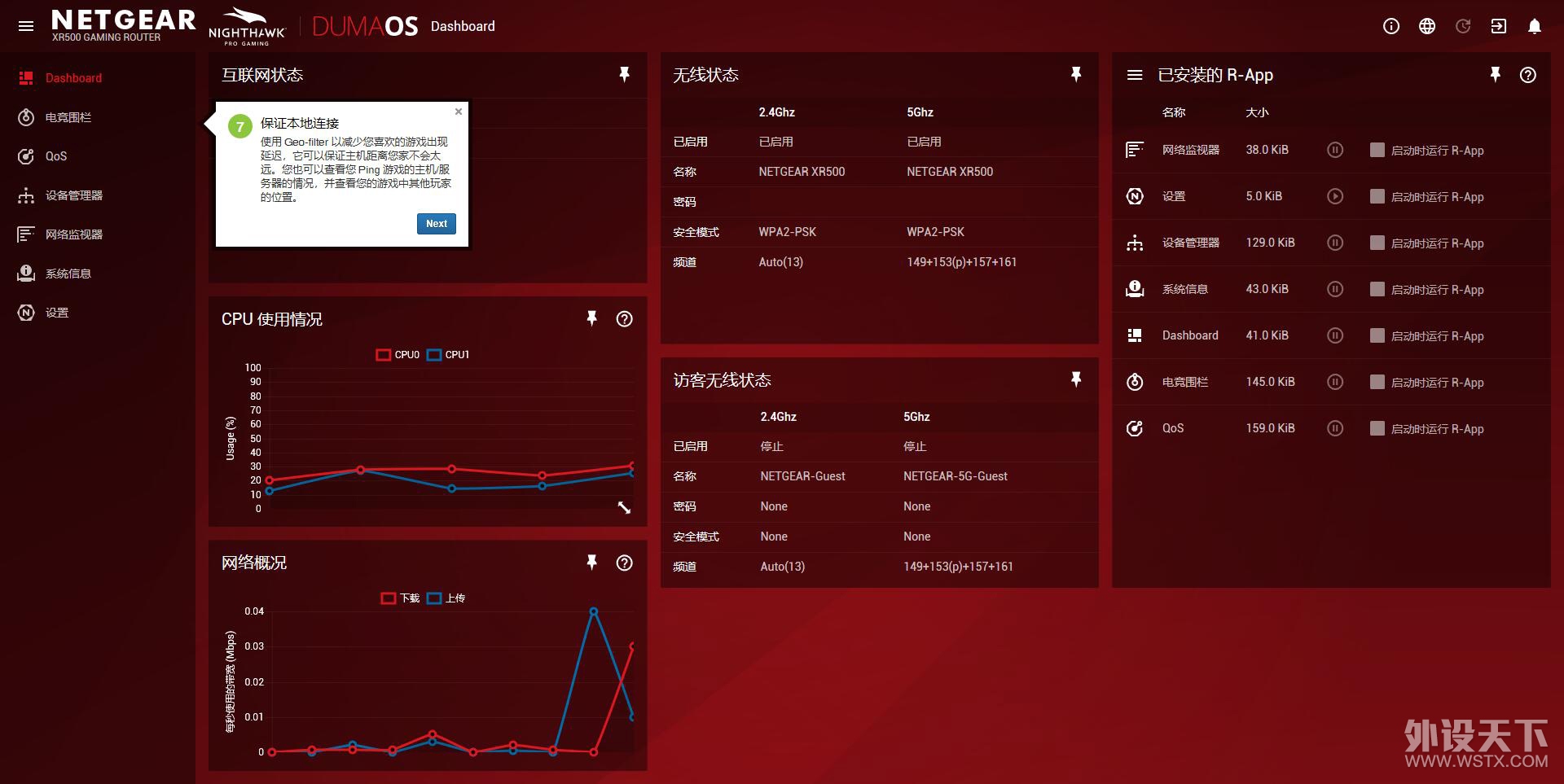Image resolution: width=1564 pixels, height=784 pixels.
Task: Pause the QoS R-App
Action: 1335,428
